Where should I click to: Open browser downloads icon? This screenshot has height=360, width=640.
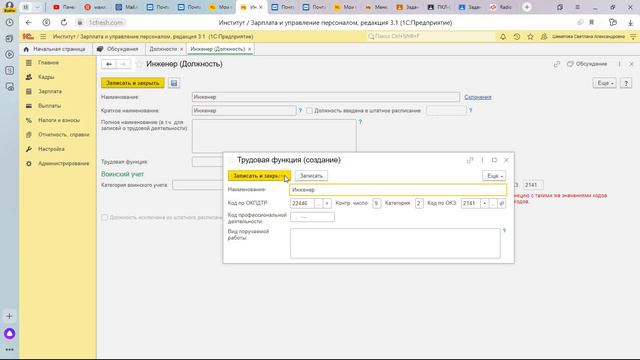pos(630,22)
